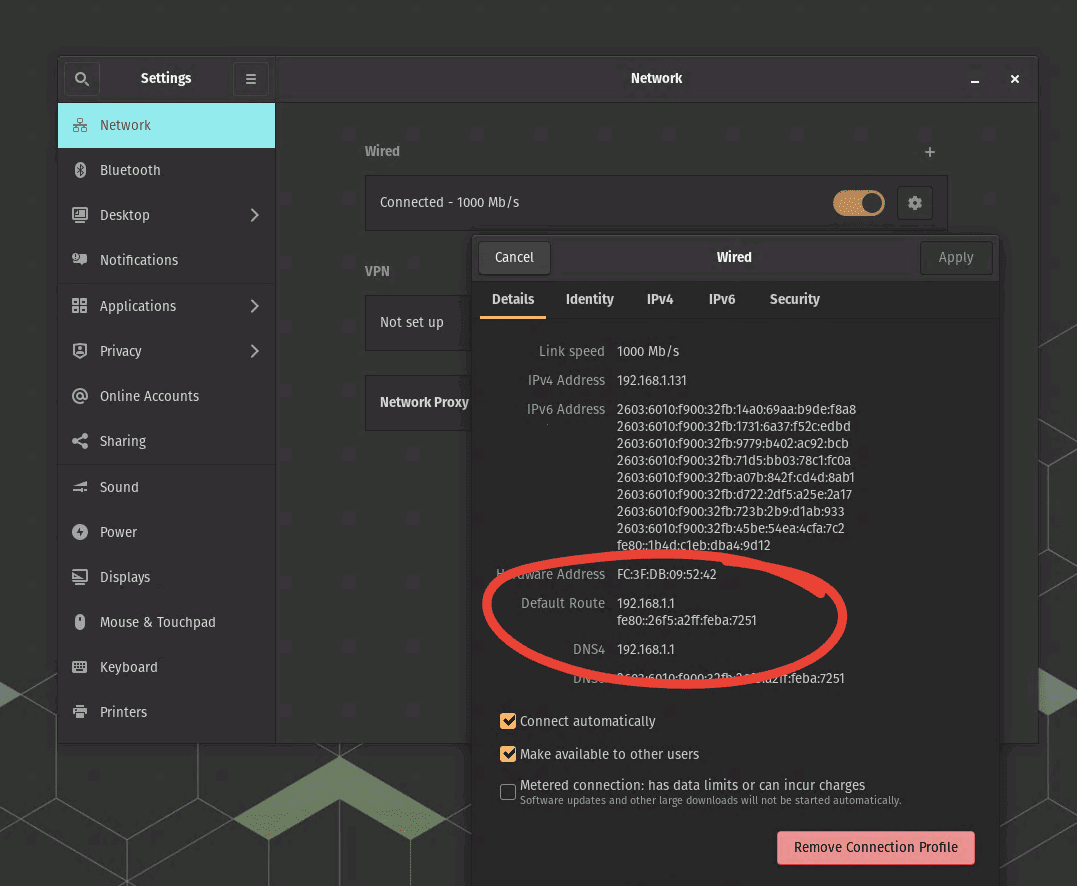Screen dimensions: 1077x886
Task: Toggle the wired connection off
Action: tap(858, 203)
